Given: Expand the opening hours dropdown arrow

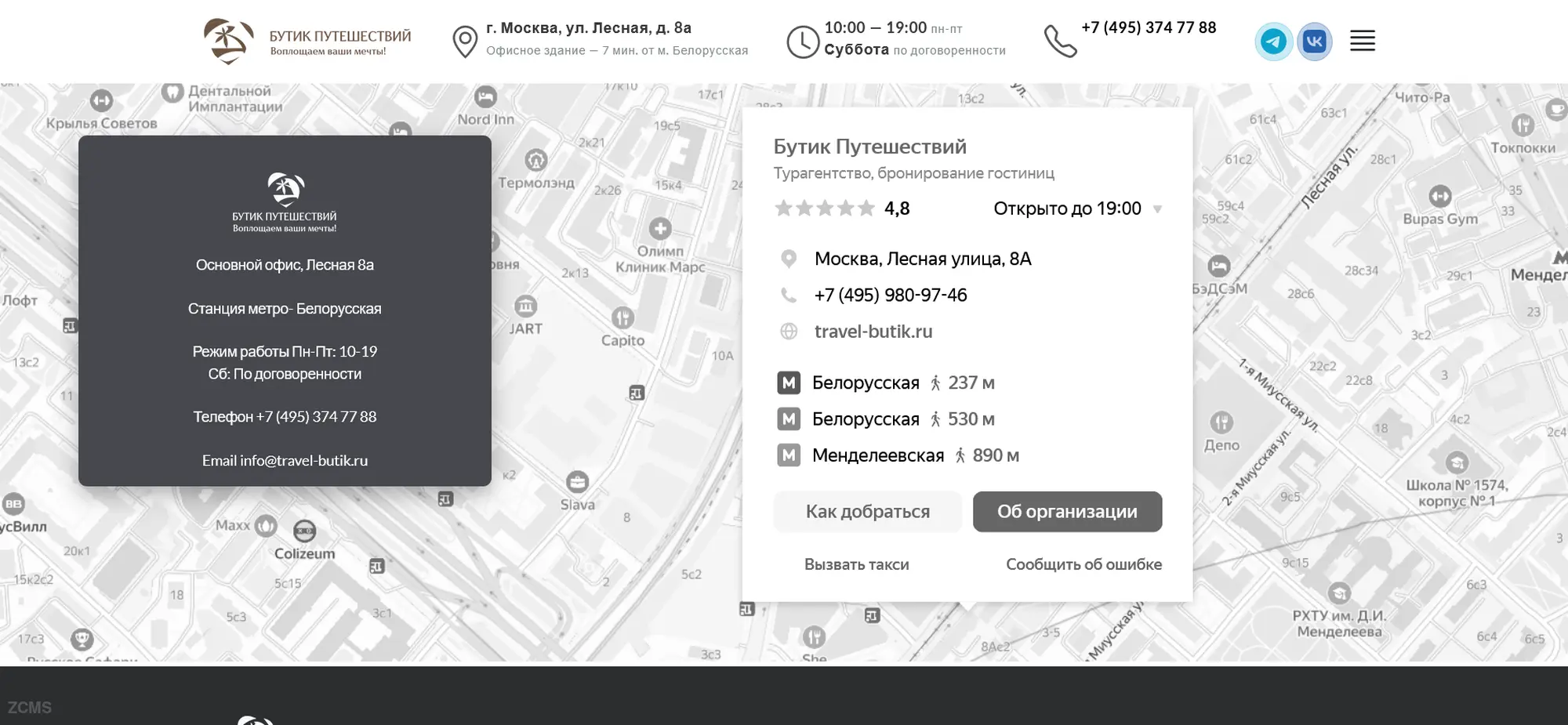Looking at the screenshot, I should tap(1157, 209).
